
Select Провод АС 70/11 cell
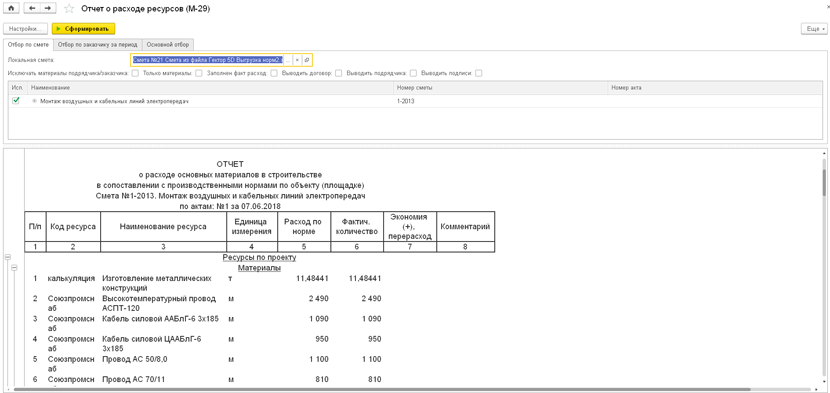point(163,380)
